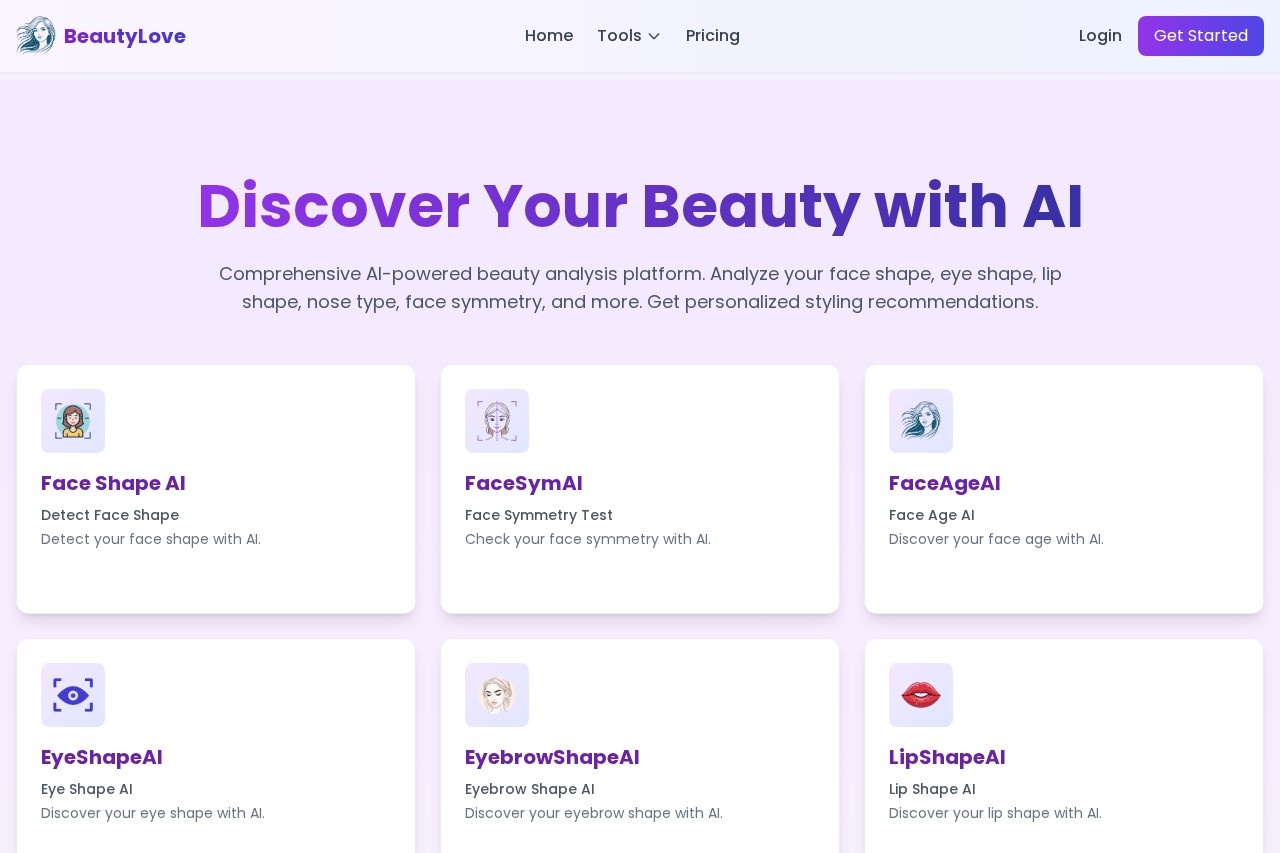Select Home in the navigation bar
Viewport: 1280px width, 853px height.
(549, 36)
